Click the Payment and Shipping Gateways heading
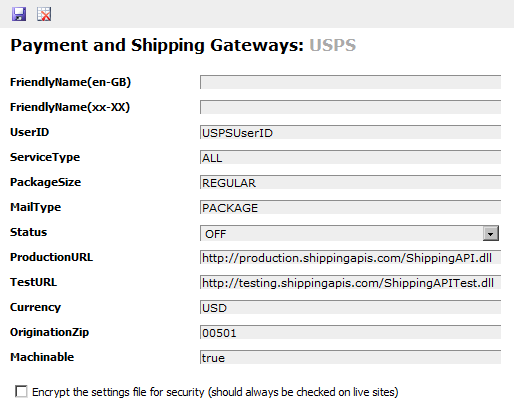The image size is (514, 411). pos(157,46)
